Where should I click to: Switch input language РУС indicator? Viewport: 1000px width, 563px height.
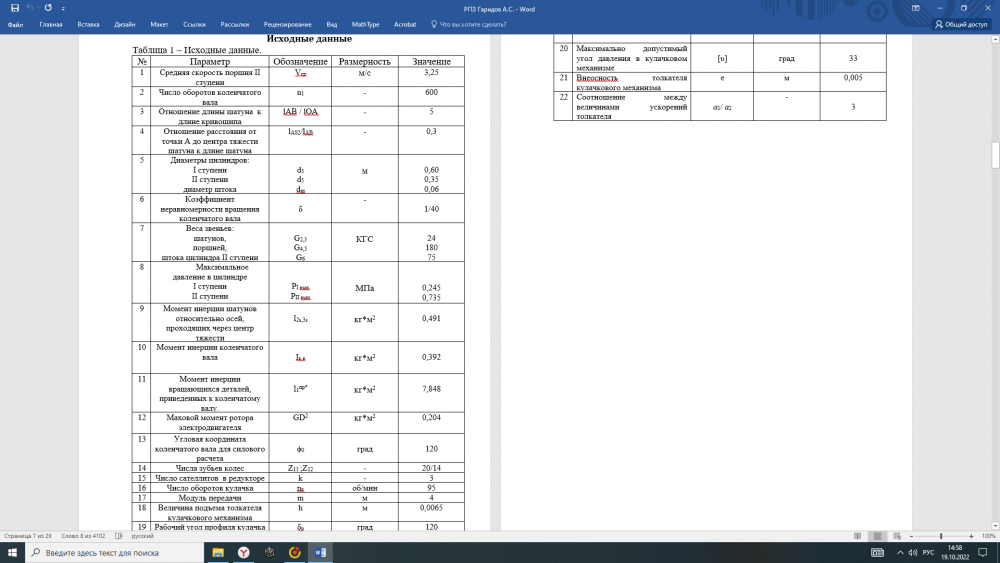coord(929,553)
